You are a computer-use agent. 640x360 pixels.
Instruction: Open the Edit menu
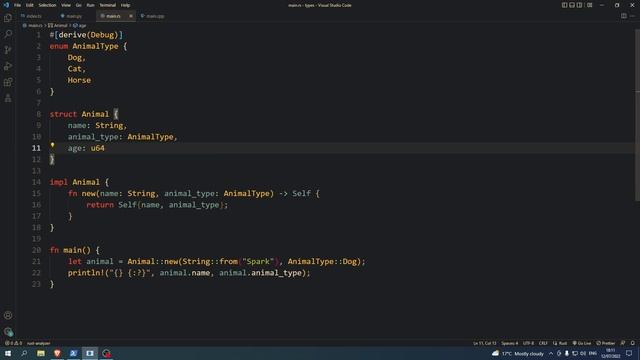click(x=30, y=5)
